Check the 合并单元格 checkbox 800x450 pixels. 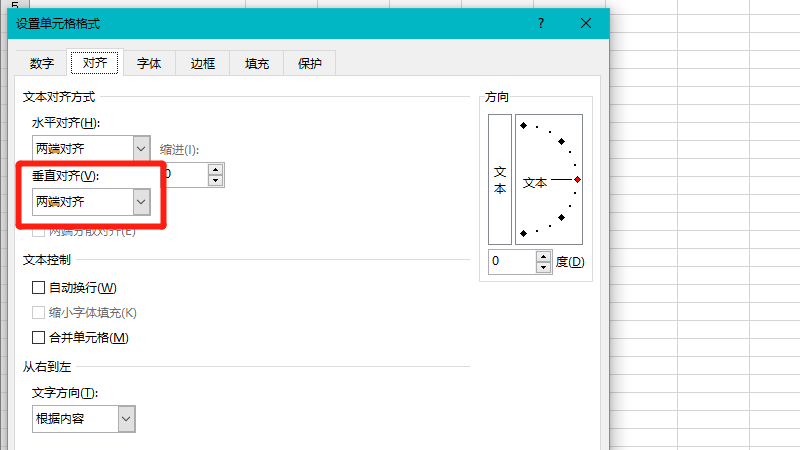coord(38,337)
